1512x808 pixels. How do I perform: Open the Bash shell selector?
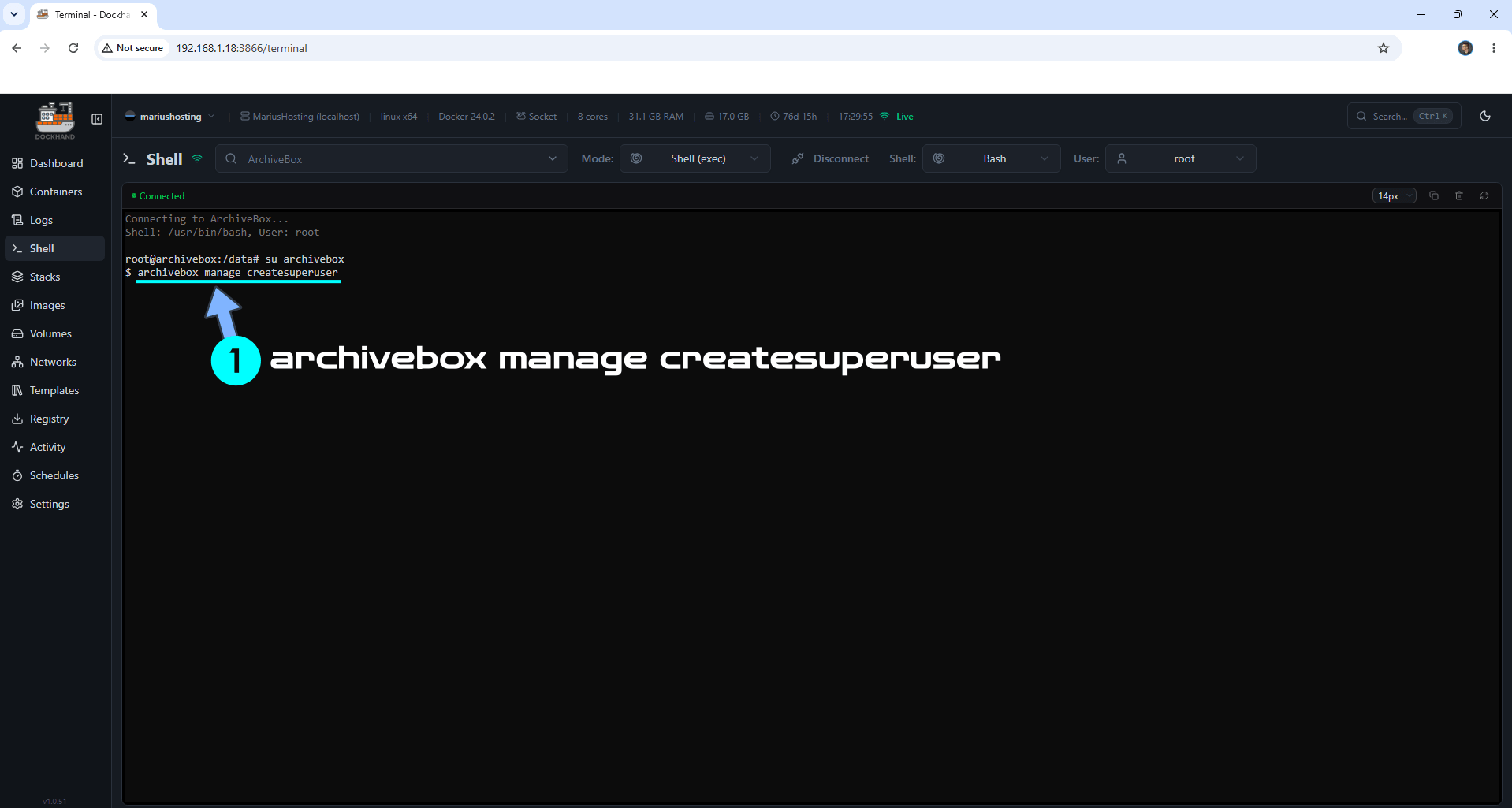pyautogui.click(x=992, y=158)
